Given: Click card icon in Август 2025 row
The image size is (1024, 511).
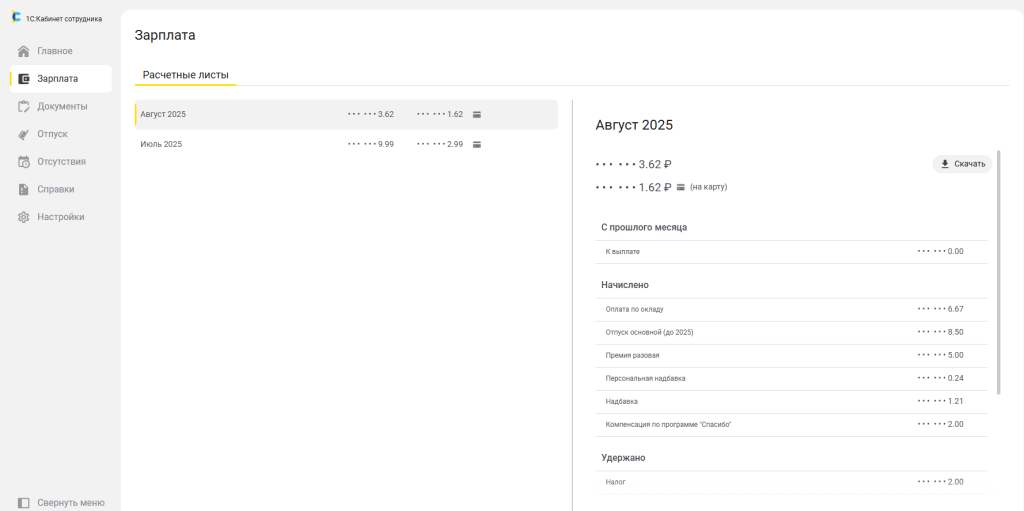Looking at the screenshot, I should coord(477,114).
